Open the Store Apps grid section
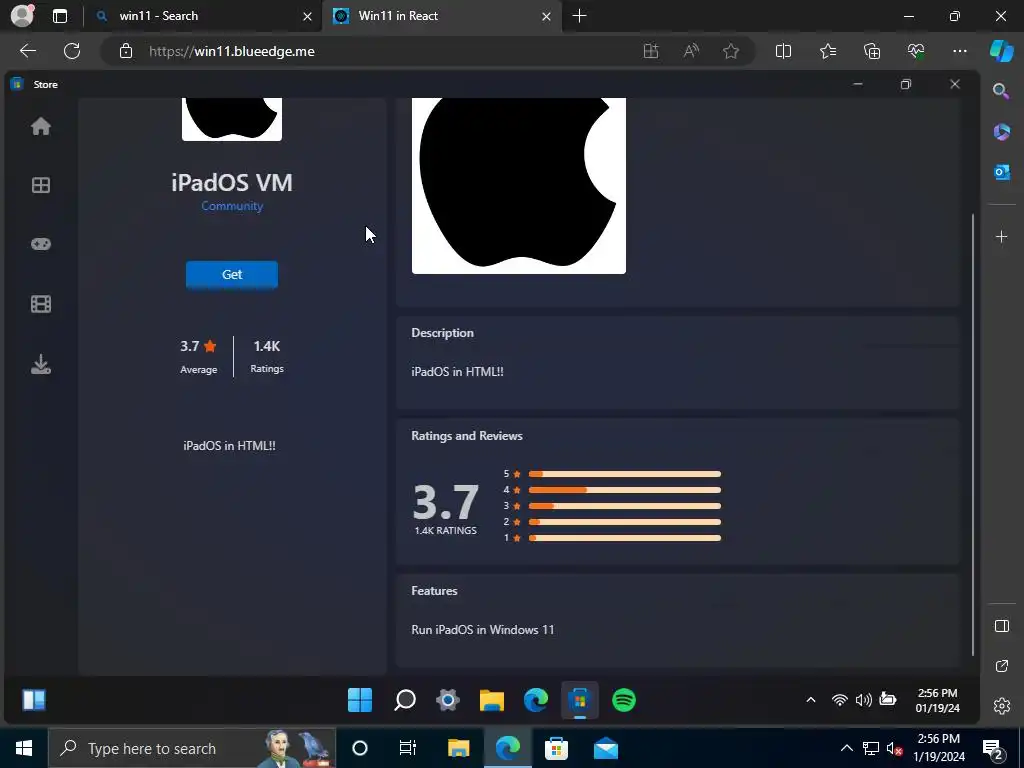Viewport: 1024px width, 768px height. click(x=40, y=185)
